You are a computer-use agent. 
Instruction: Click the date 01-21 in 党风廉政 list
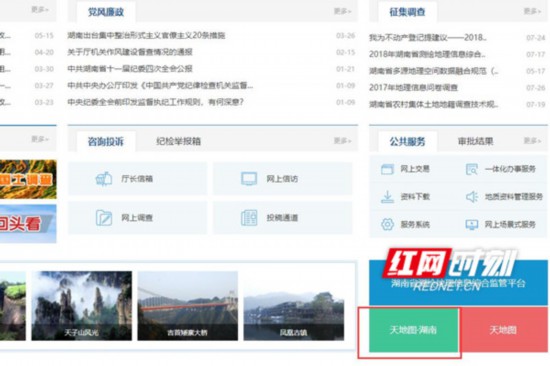click(x=346, y=69)
